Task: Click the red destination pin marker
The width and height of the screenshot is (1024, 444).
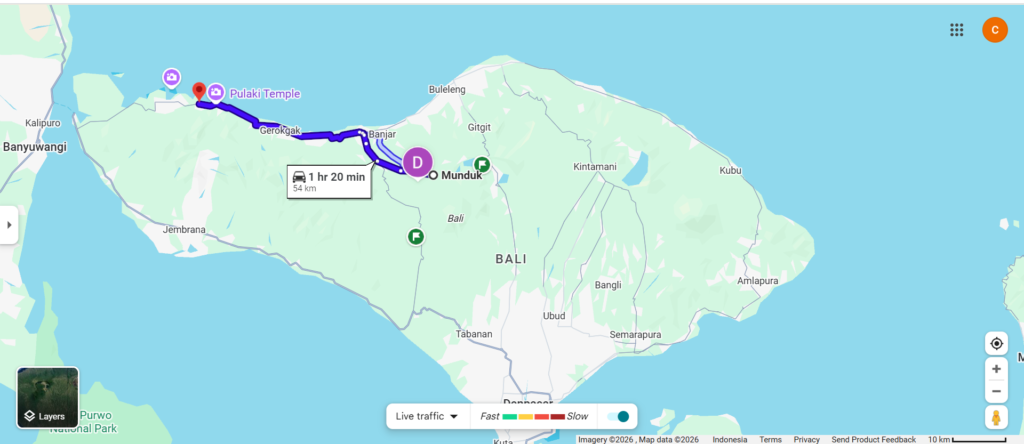Action: [199, 91]
